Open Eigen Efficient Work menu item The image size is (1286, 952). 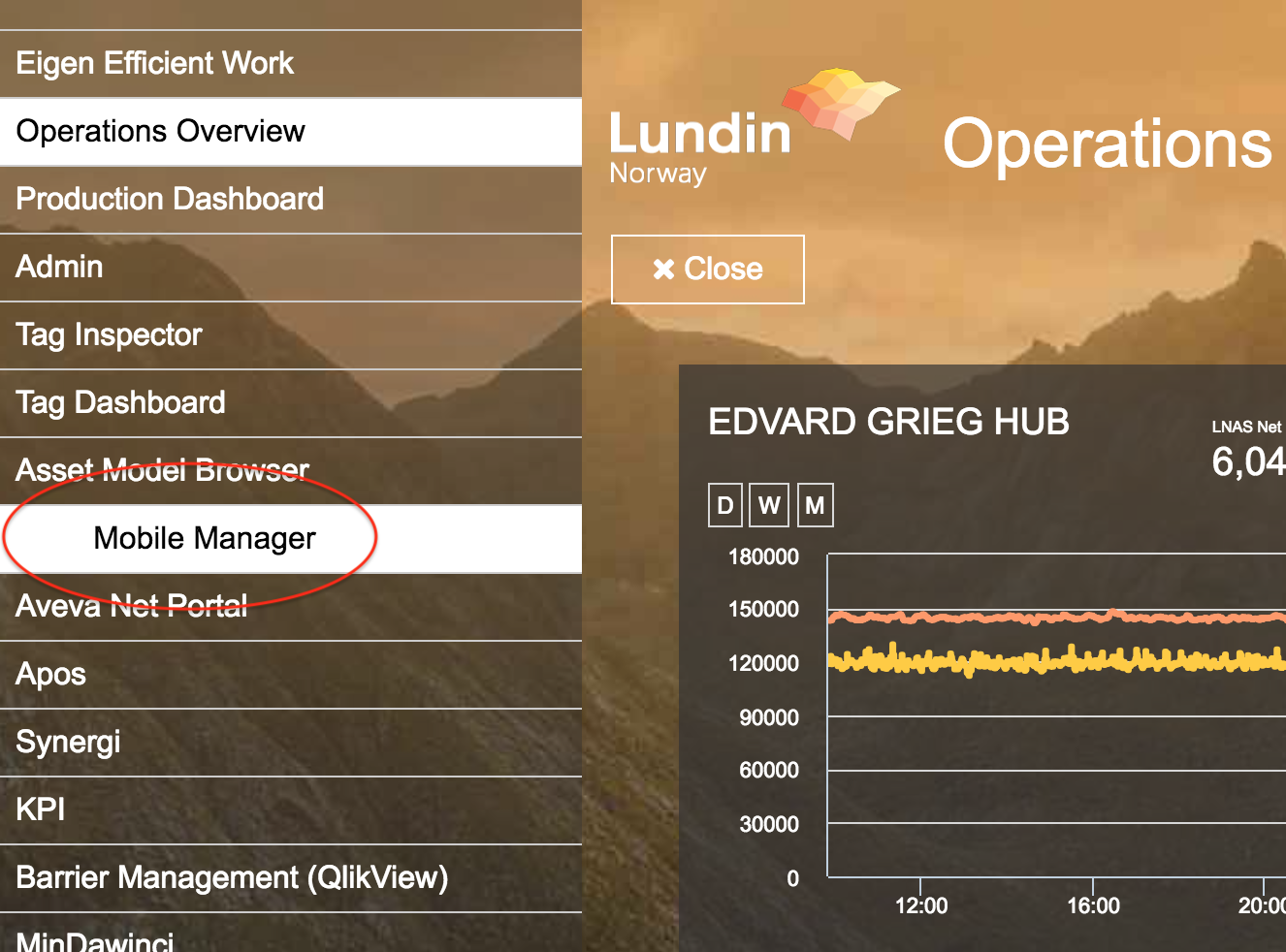[291, 64]
